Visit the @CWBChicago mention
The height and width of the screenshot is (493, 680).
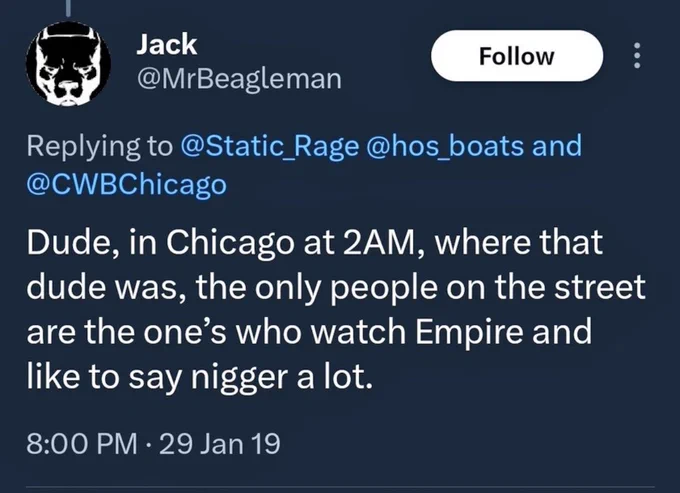click(x=127, y=185)
